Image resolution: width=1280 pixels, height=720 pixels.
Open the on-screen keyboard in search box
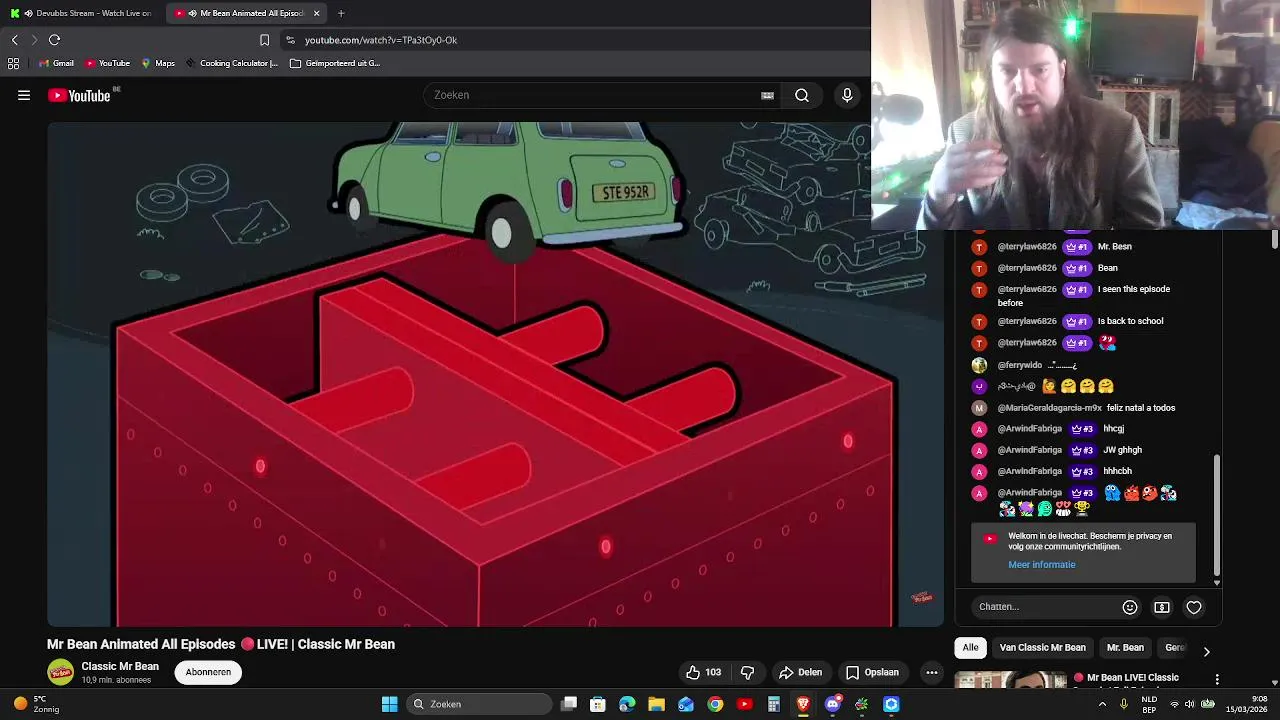pyautogui.click(x=767, y=95)
